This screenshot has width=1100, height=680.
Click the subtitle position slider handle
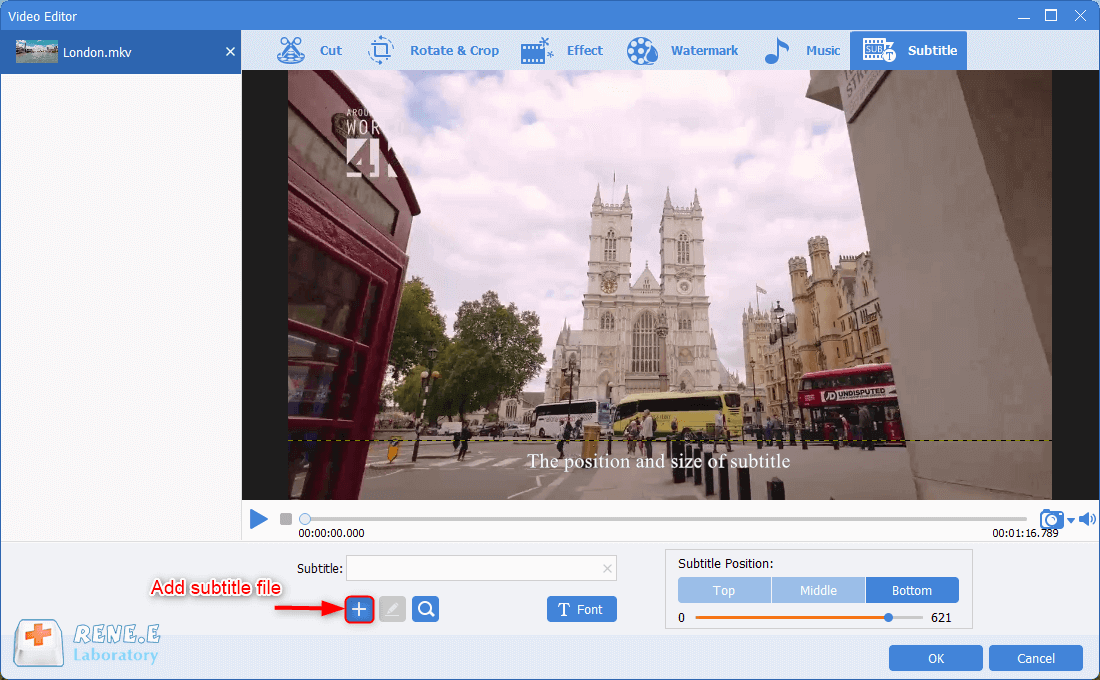point(888,618)
